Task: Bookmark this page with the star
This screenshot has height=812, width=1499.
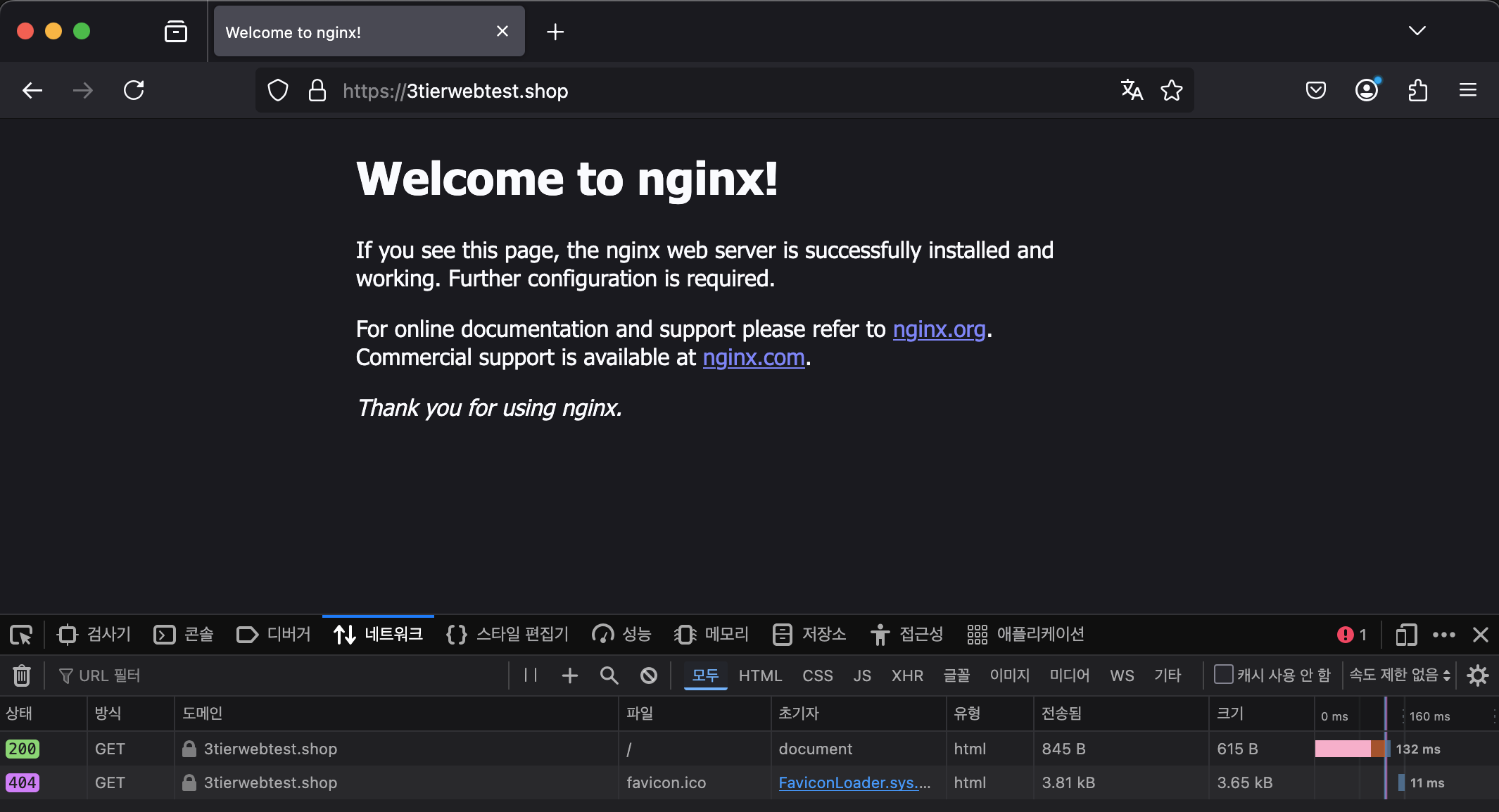Action: [1172, 90]
